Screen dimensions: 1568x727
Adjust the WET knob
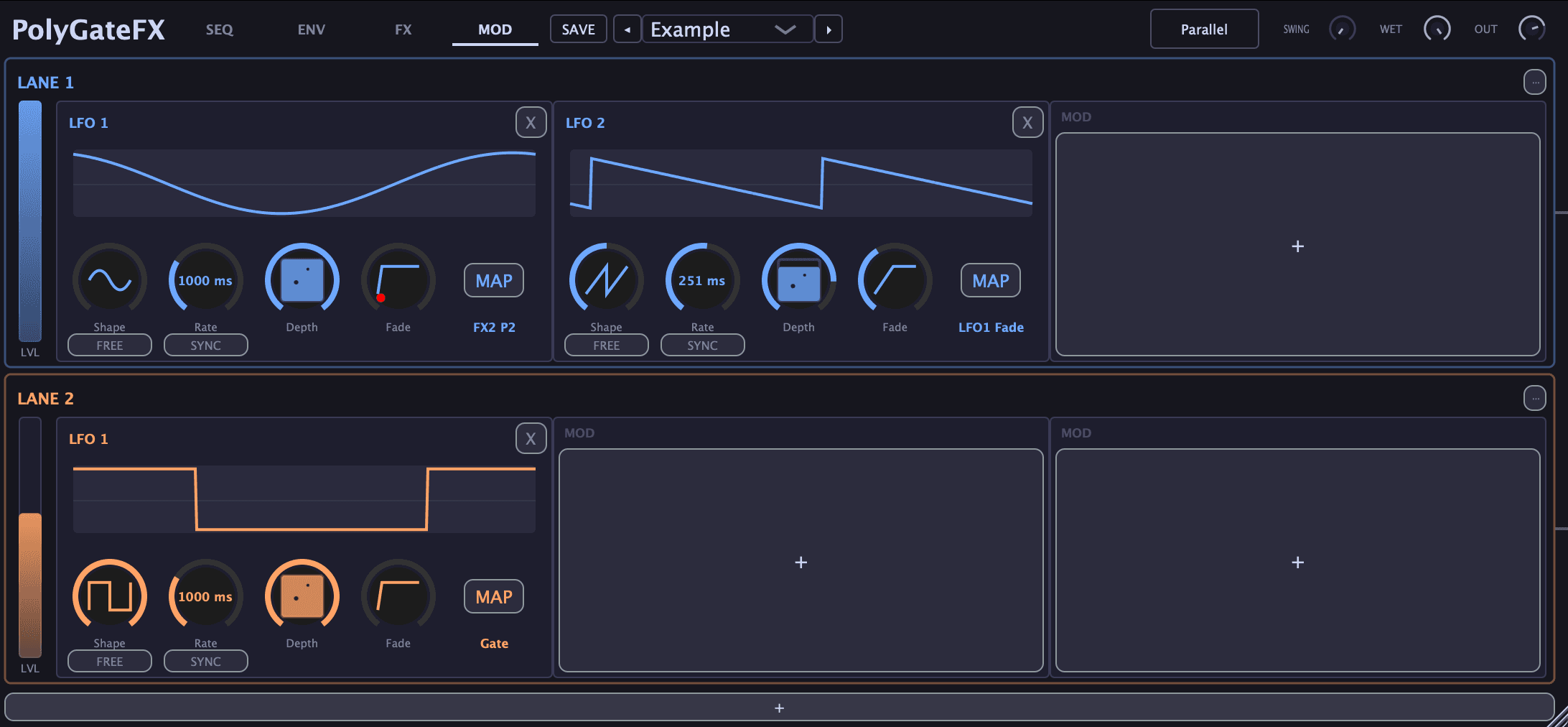coord(1437,29)
